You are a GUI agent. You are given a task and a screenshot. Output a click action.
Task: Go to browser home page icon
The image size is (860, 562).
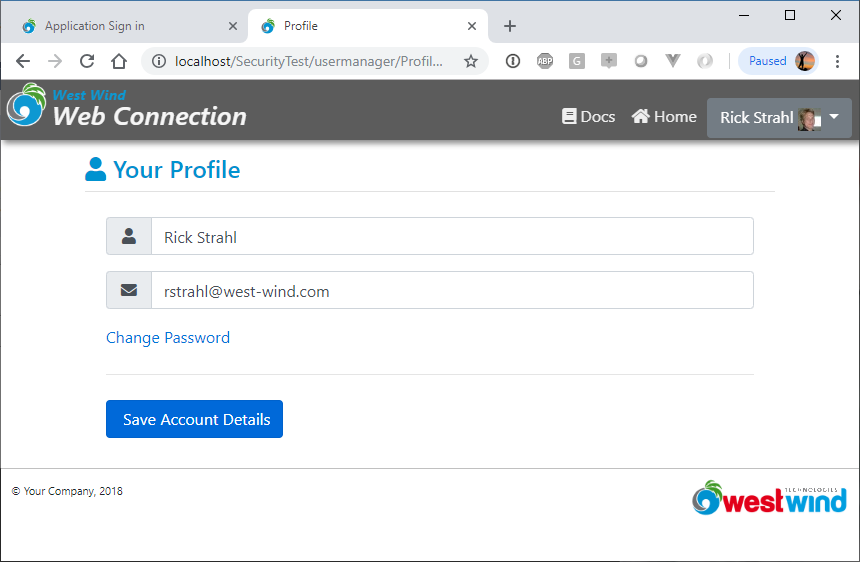[x=119, y=61]
